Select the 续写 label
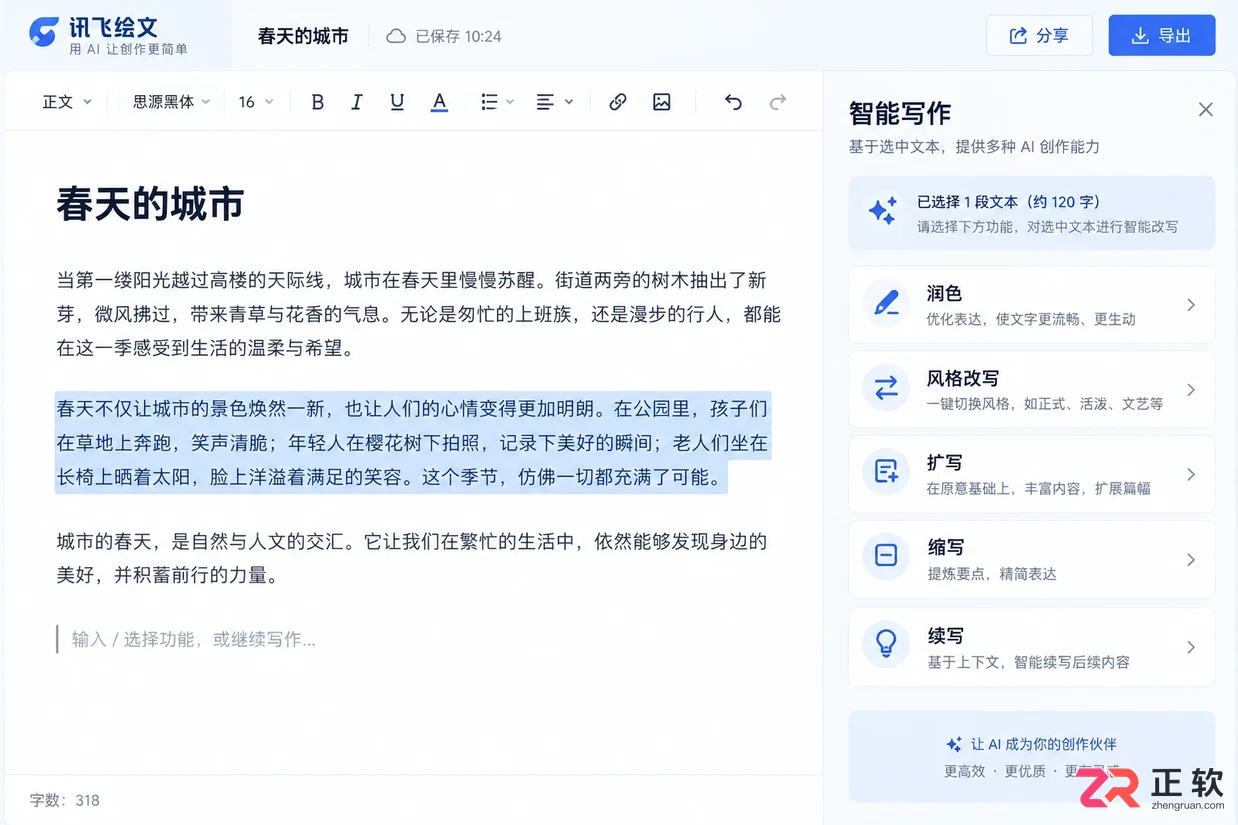1238x825 pixels. coord(944,635)
